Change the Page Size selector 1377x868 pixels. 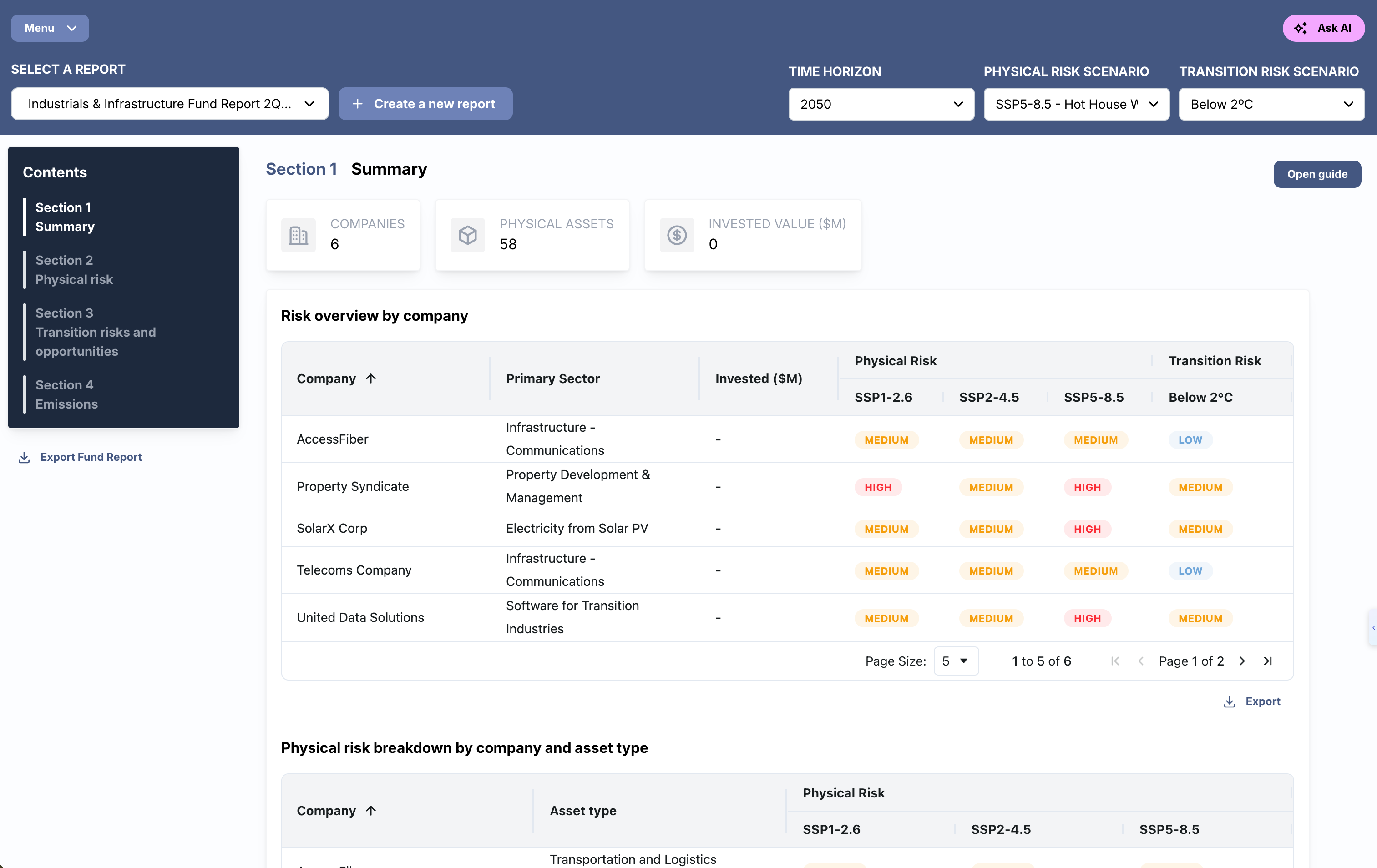click(956, 661)
